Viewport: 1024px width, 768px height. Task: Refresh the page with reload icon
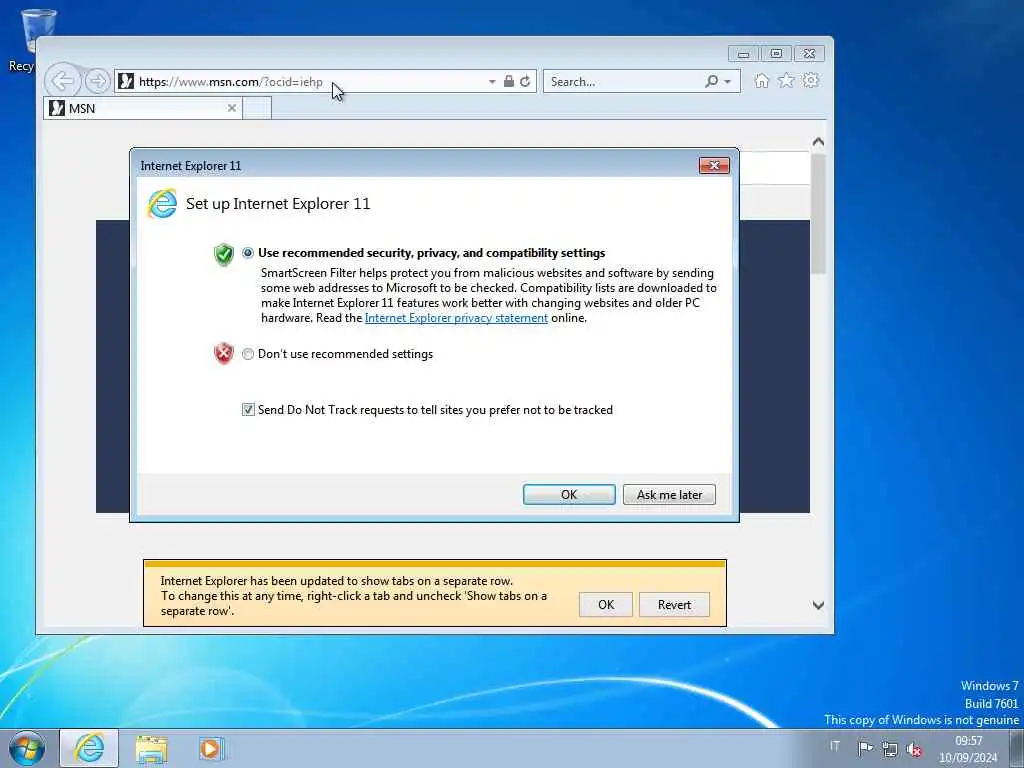coord(525,81)
